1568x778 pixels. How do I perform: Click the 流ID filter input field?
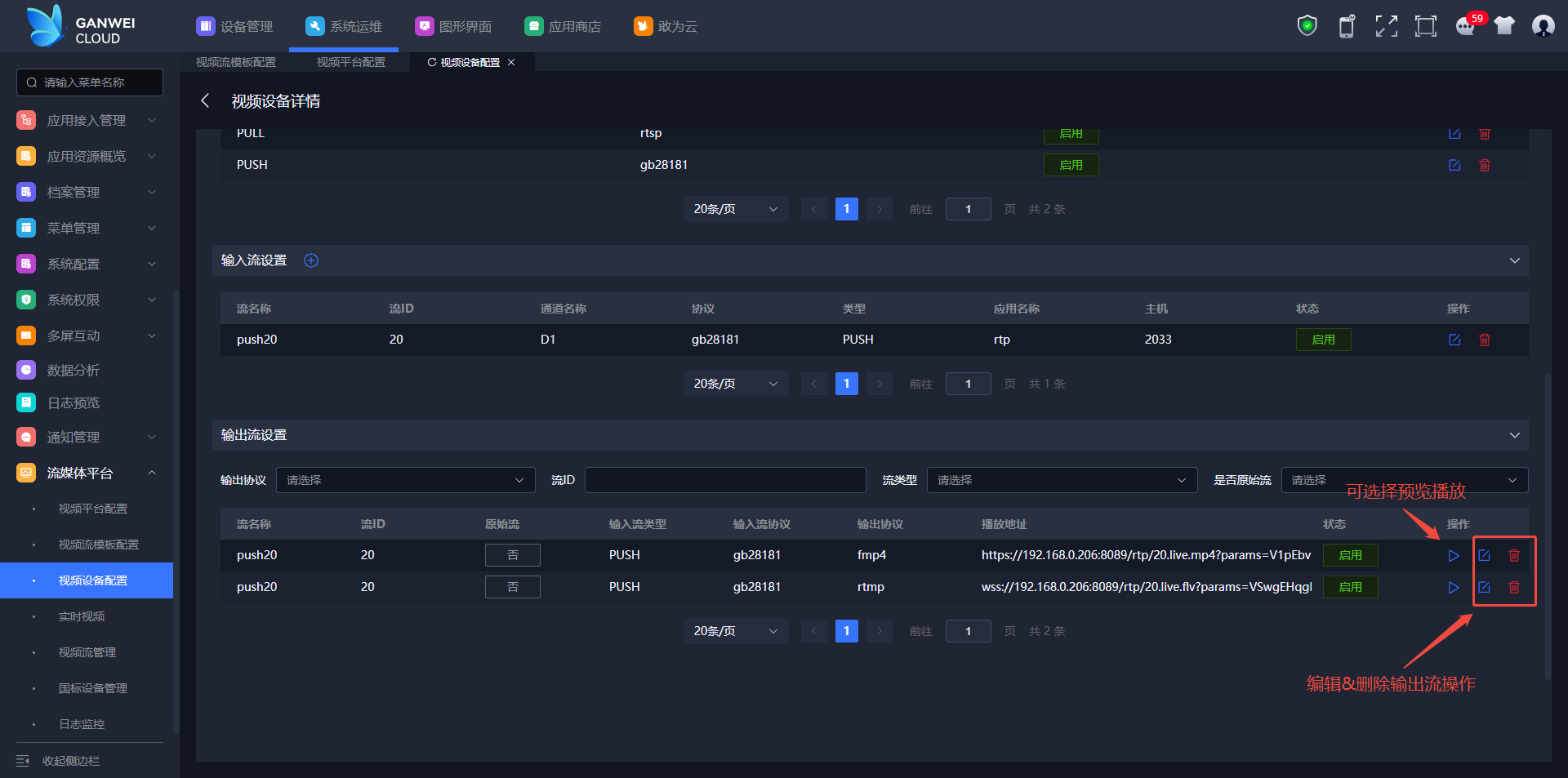[x=724, y=480]
